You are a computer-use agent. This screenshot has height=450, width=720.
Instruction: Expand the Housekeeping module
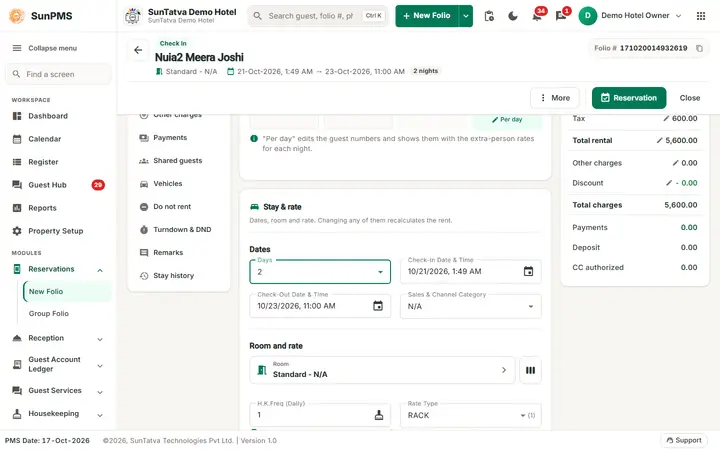click(100, 415)
